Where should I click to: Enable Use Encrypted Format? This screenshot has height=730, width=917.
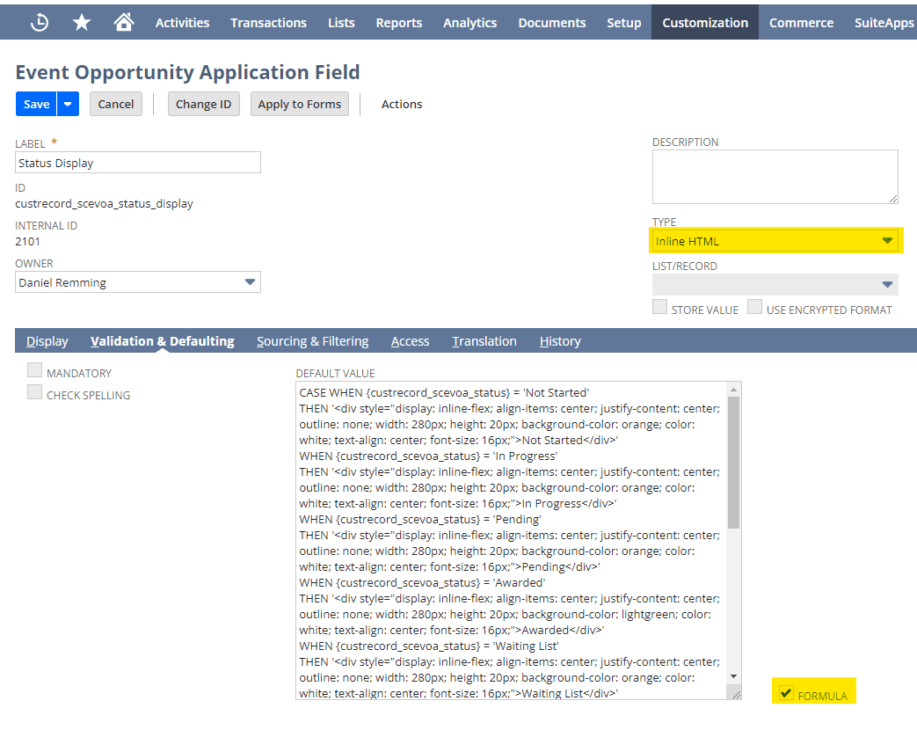point(757,308)
